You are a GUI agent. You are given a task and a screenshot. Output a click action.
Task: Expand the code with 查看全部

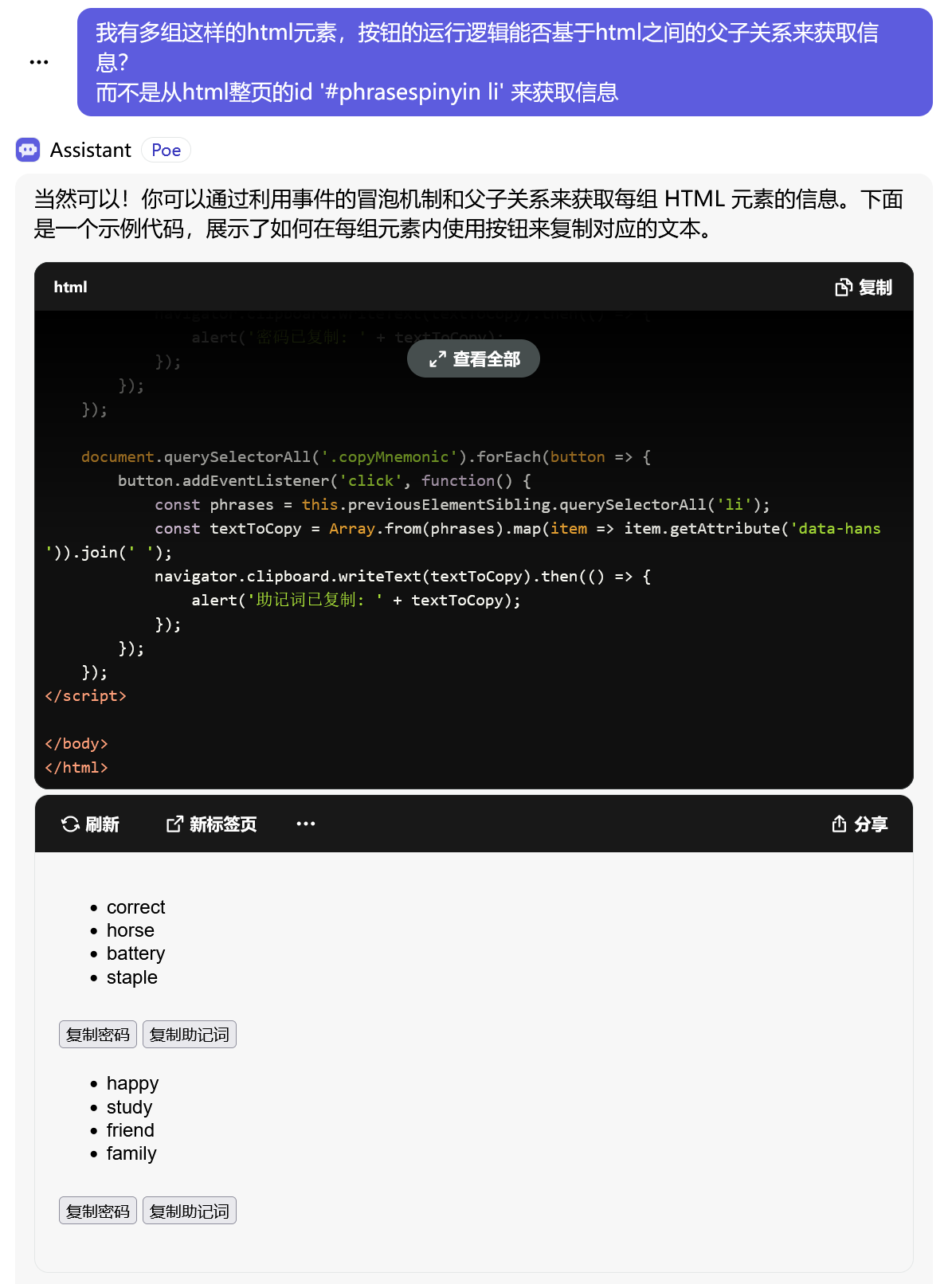click(473, 359)
